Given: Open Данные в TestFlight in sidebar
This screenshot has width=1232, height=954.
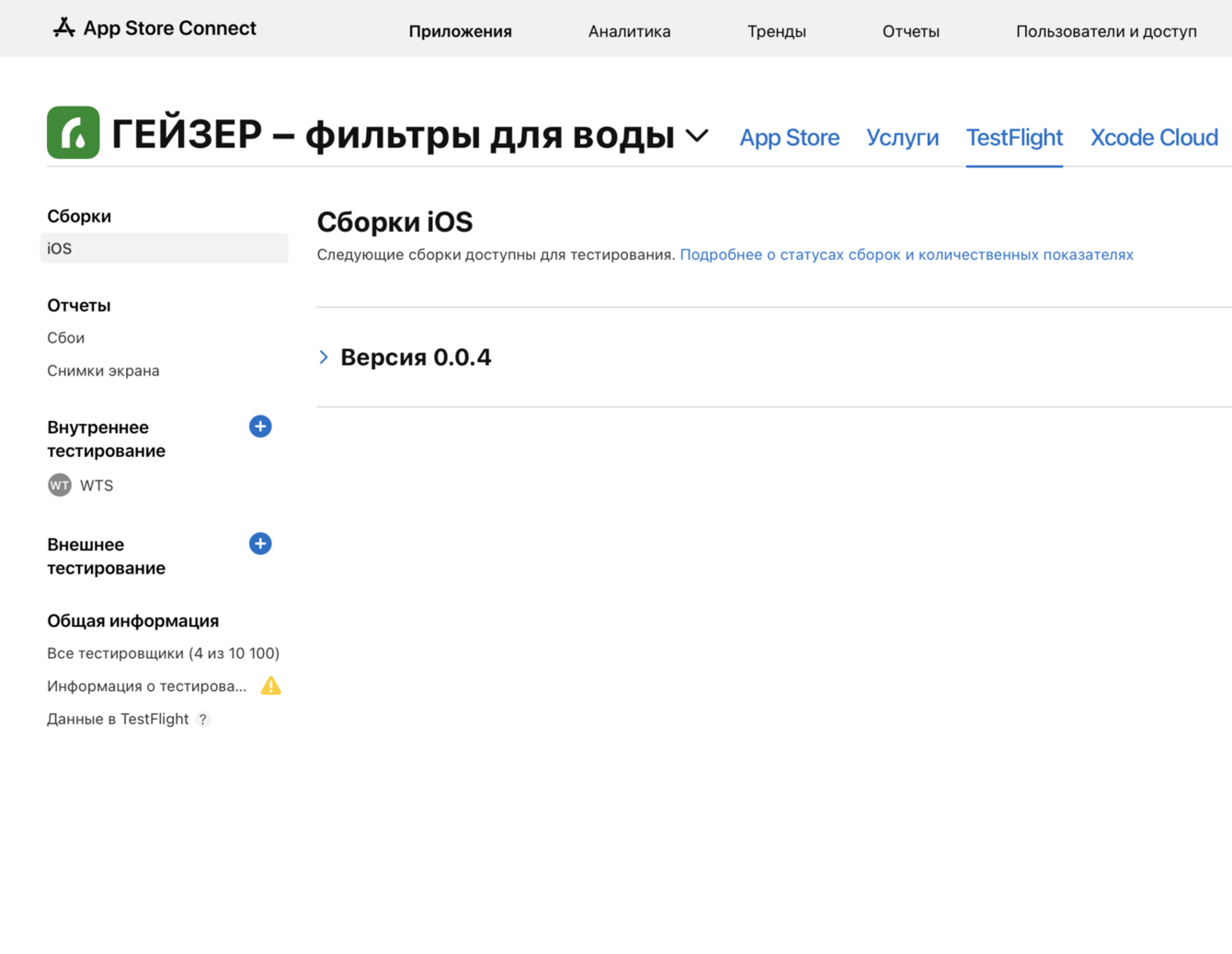Looking at the screenshot, I should 118,720.
